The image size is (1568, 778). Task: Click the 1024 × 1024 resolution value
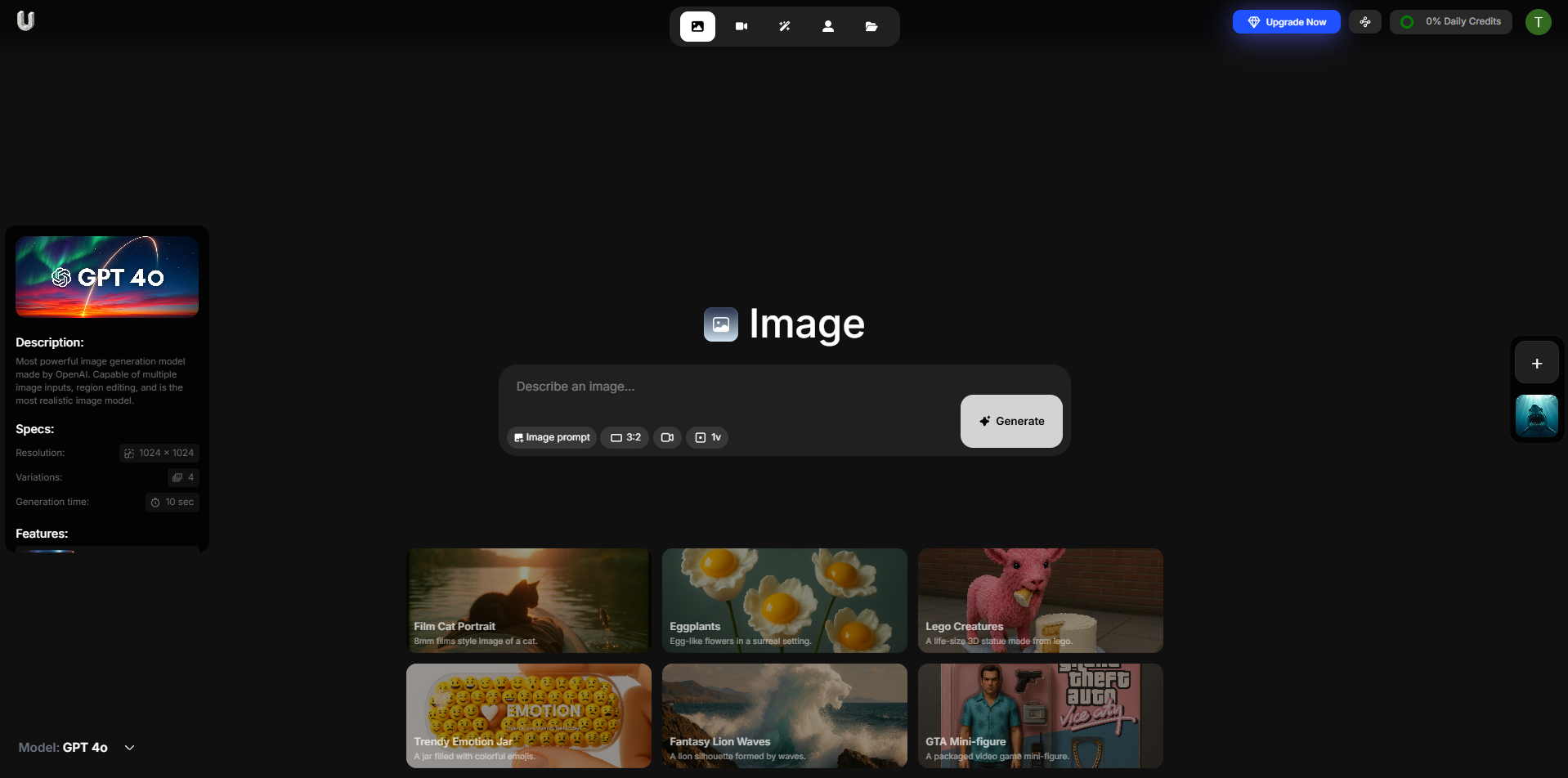tap(159, 453)
